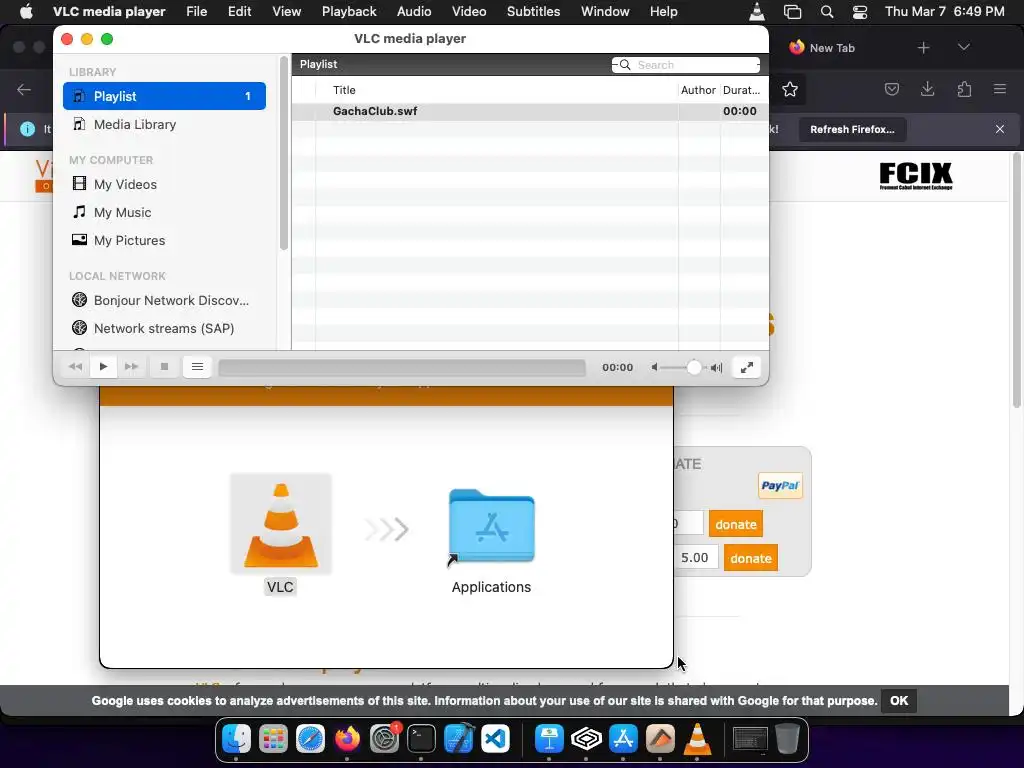This screenshot has height=768, width=1024.
Task: Open the Window menu
Action: pos(605,11)
